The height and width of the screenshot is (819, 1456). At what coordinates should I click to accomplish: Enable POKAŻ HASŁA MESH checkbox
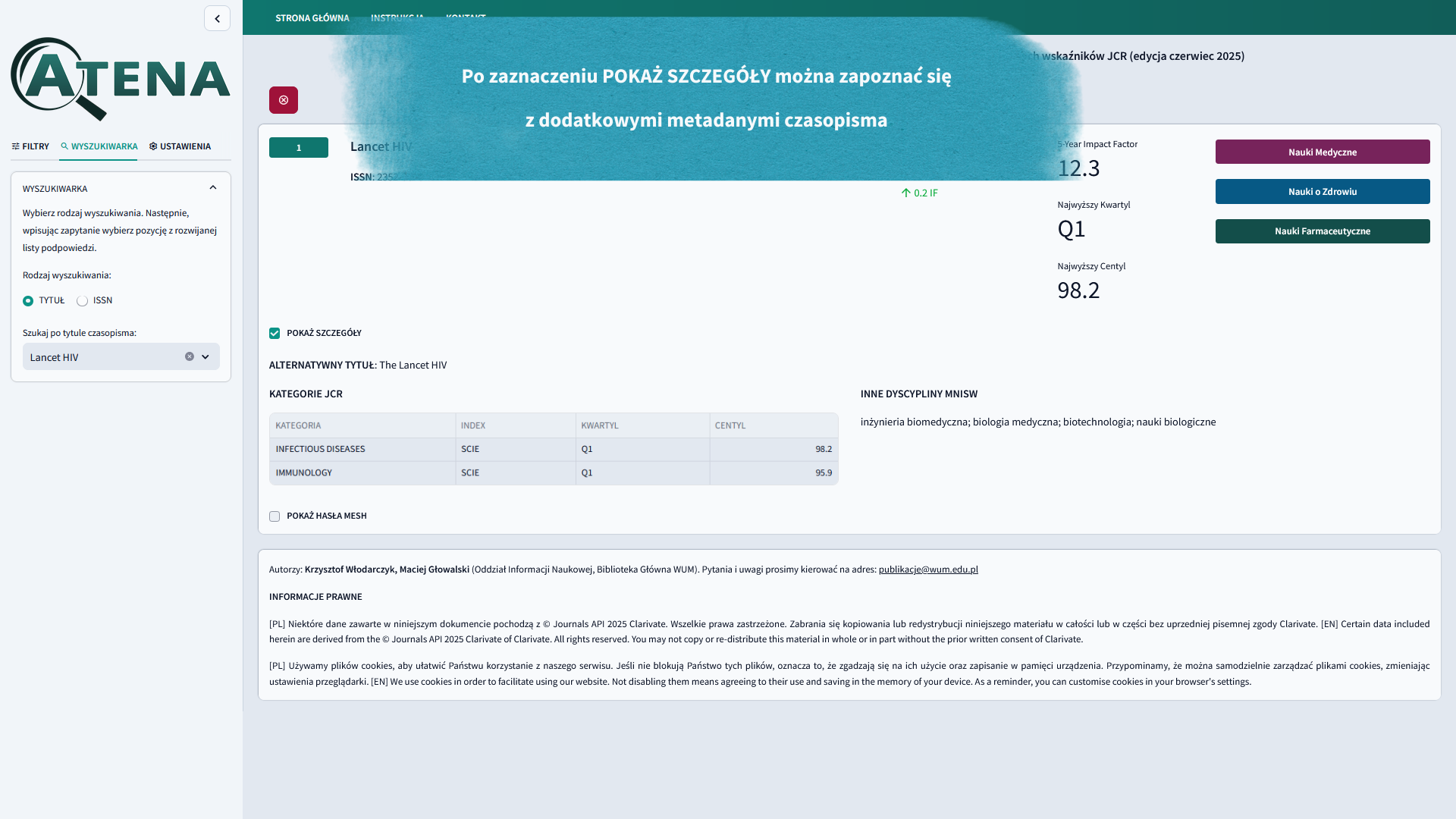(275, 516)
